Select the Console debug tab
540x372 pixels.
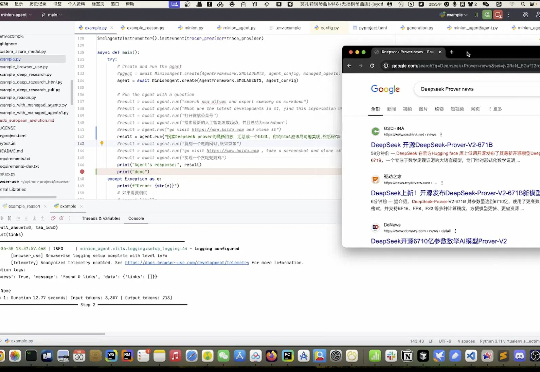(136, 218)
